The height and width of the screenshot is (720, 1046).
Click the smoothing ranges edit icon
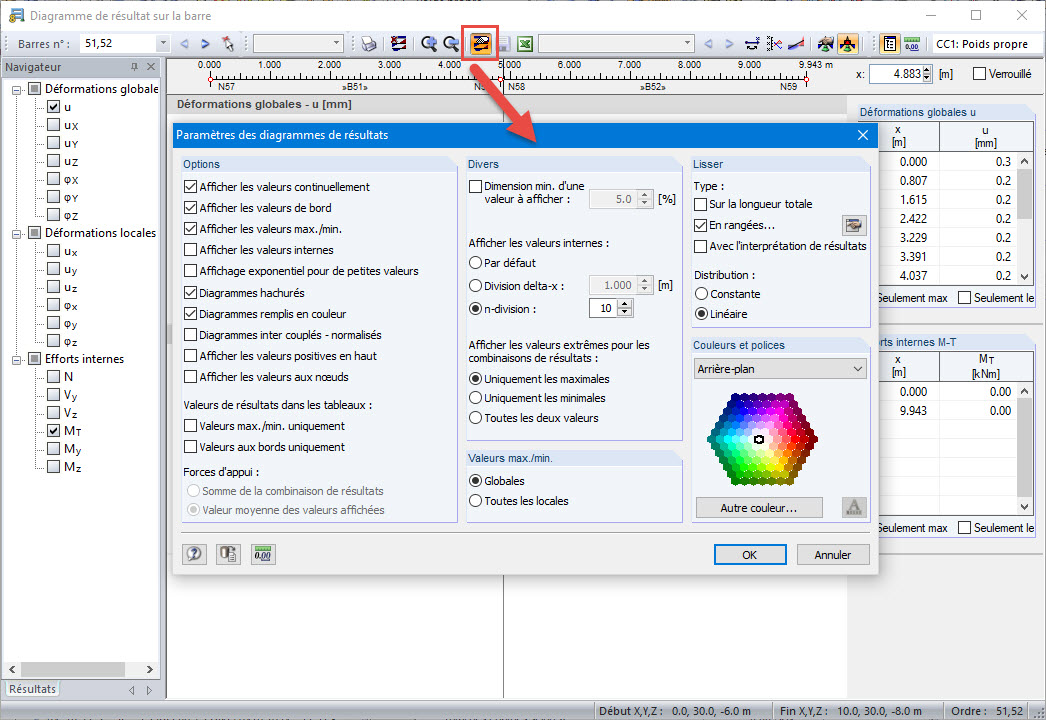pyautogui.click(x=854, y=225)
